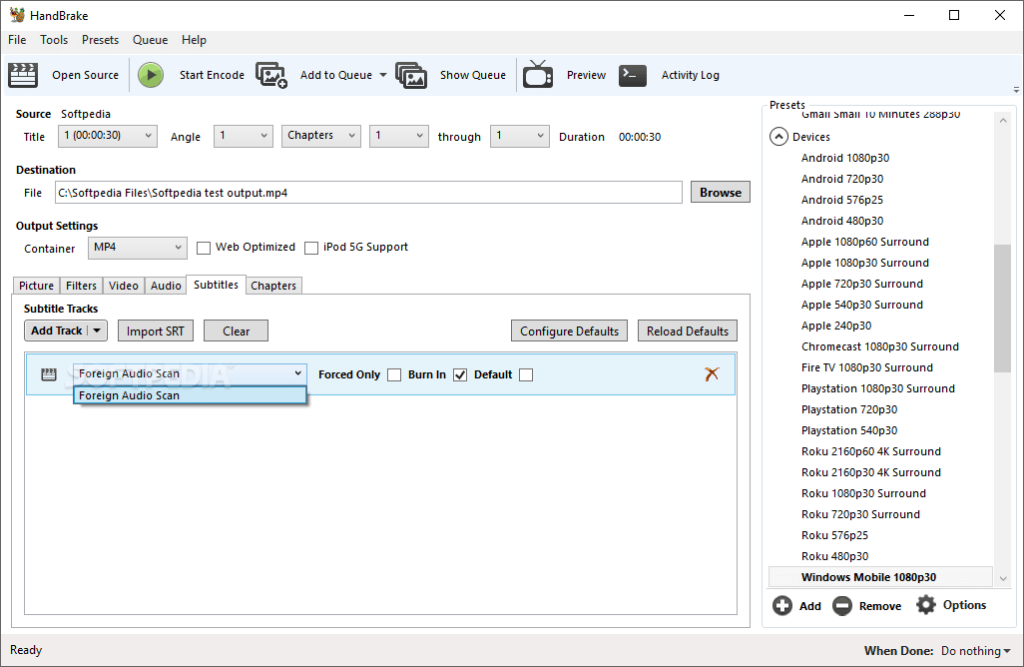Open the Angle dropdown
Screen dimensions: 1024x667
(x=243, y=136)
